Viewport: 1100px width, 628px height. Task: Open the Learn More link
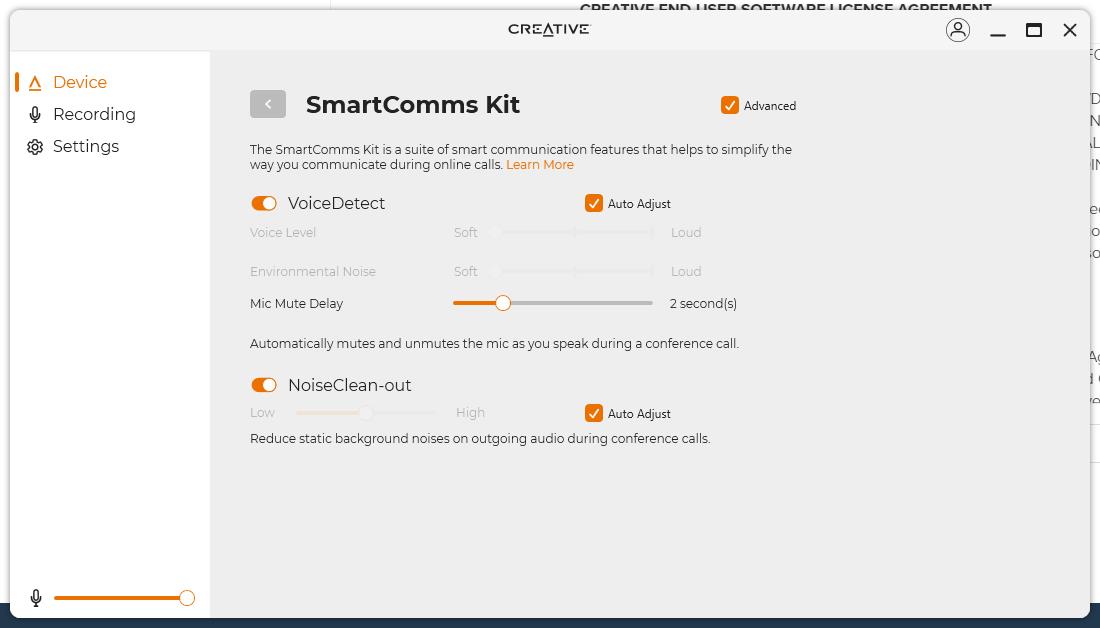(x=540, y=164)
